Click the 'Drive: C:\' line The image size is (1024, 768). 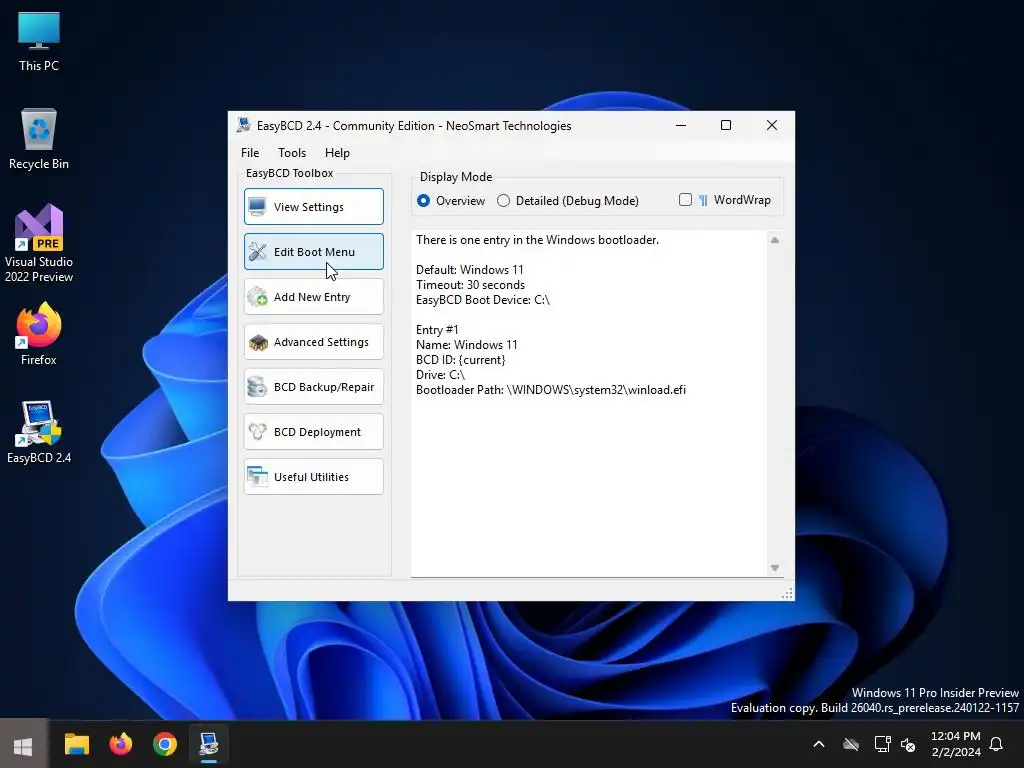point(440,375)
